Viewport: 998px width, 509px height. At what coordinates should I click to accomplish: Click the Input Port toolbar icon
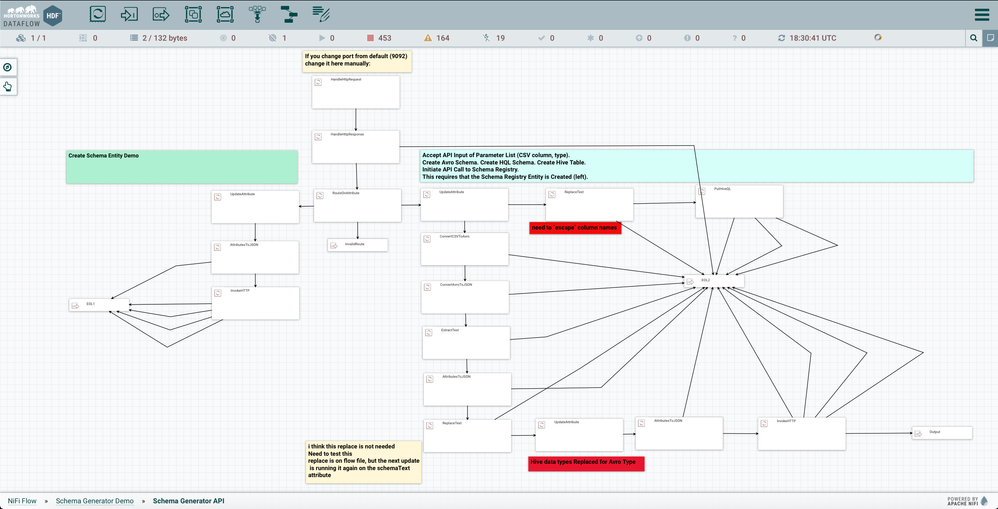pyautogui.click(x=129, y=14)
